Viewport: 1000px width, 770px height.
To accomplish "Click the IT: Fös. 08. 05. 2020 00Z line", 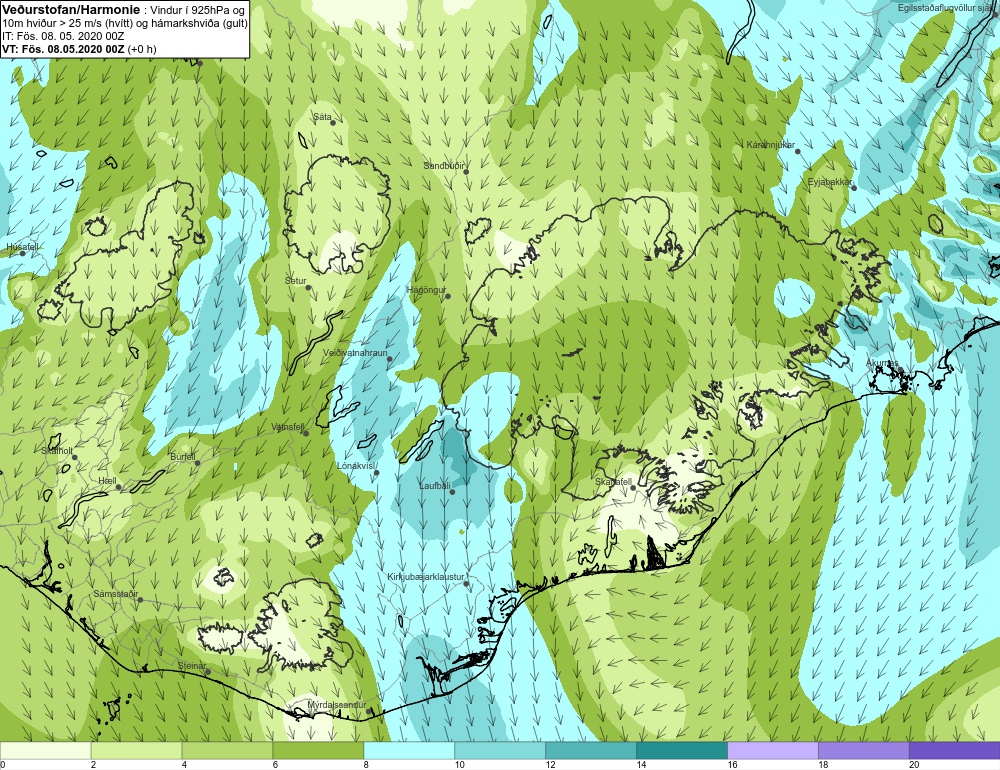I will 63,36.
